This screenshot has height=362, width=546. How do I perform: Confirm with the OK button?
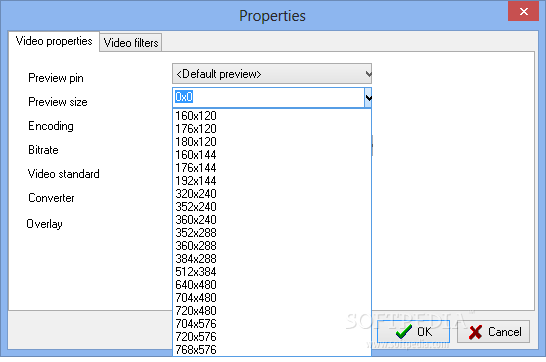[413, 331]
